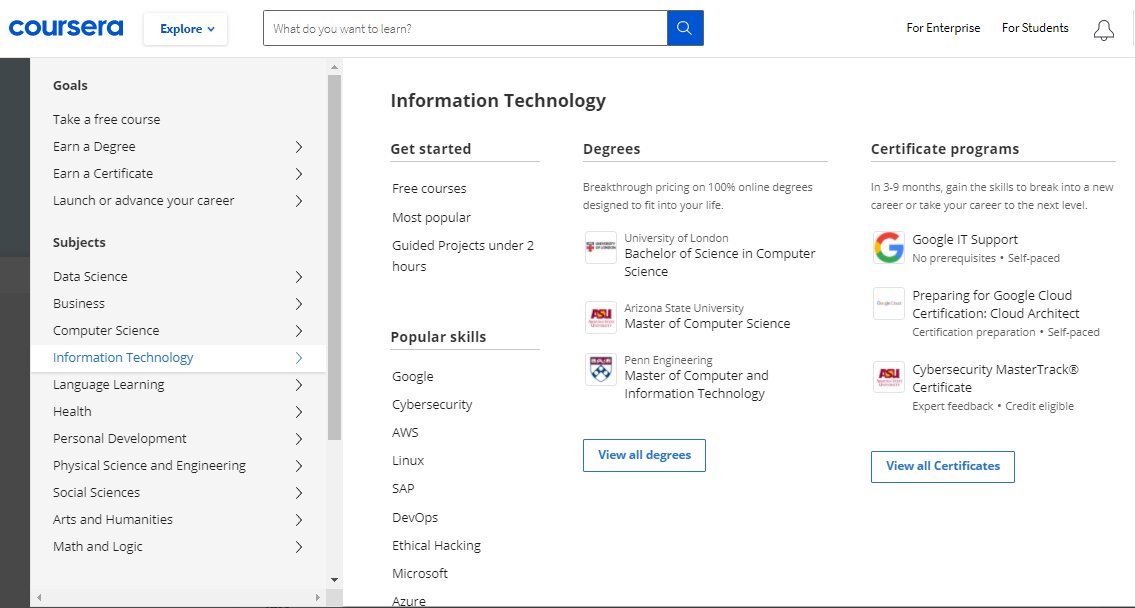Click the University of London logo
The width and height of the screenshot is (1135, 608).
tap(600, 247)
